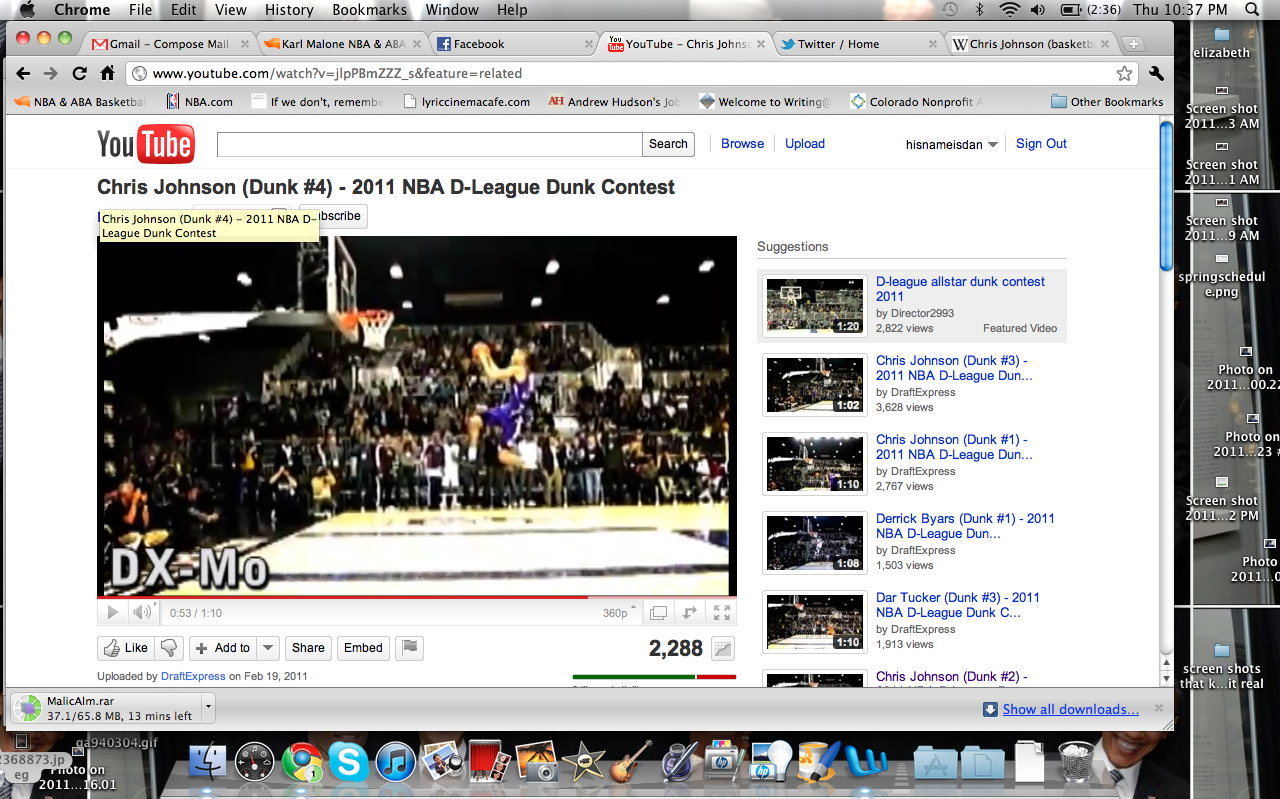Flag the video as inappropriate
1280x799 pixels.
click(x=409, y=648)
